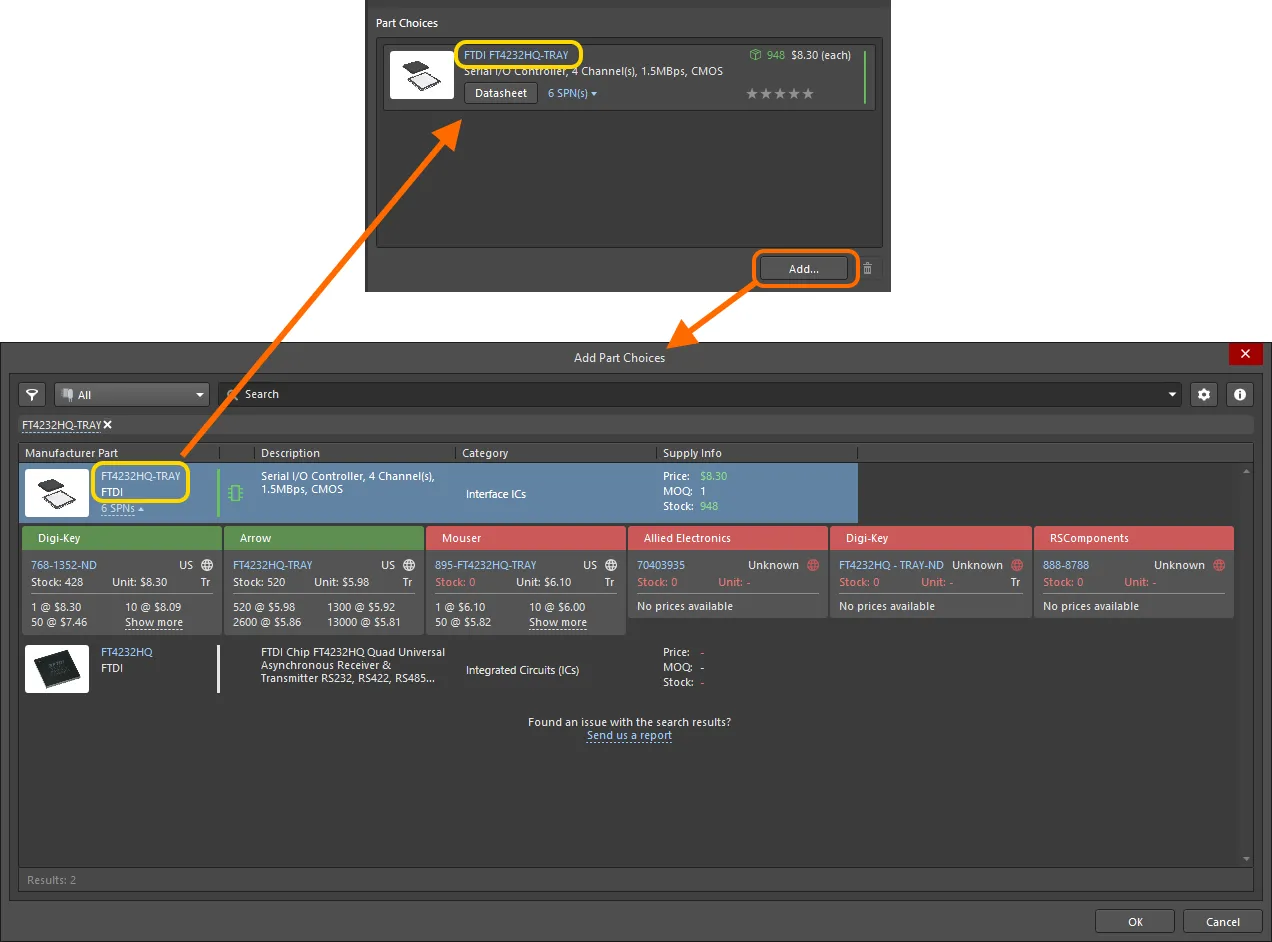Select FT4232HQ-TRAY chip thumbnail in results
The width and height of the screenshot is (1272, 942).
(x=57, y=493)
